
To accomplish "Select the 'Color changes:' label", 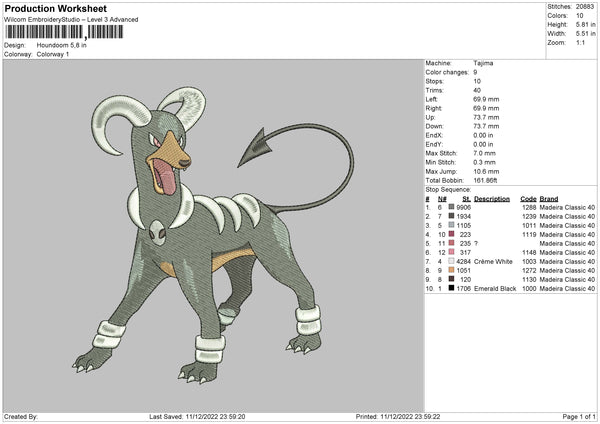I will click(x=447, y=72).
